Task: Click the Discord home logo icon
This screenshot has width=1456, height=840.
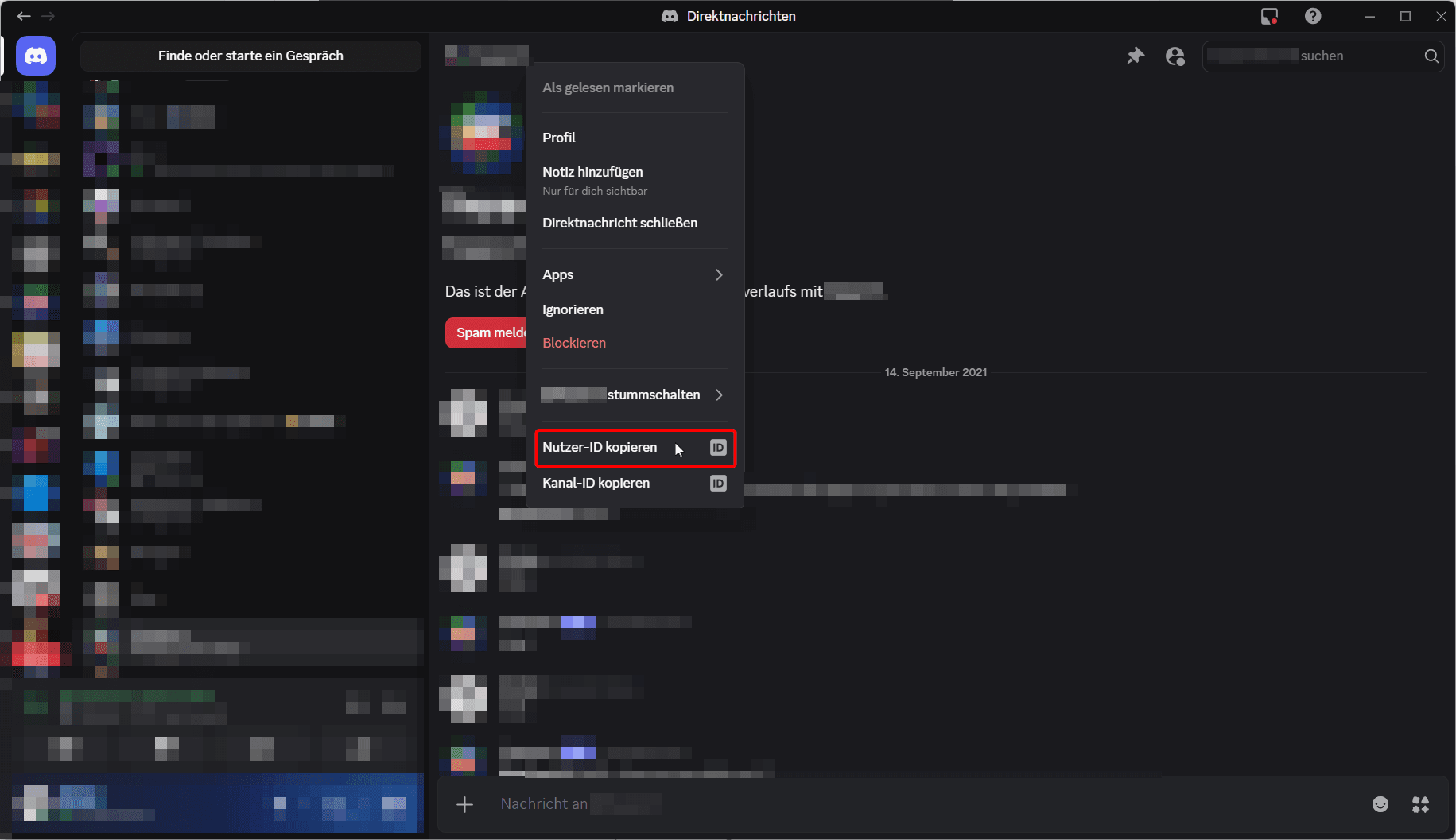Action: coord(36,56)
